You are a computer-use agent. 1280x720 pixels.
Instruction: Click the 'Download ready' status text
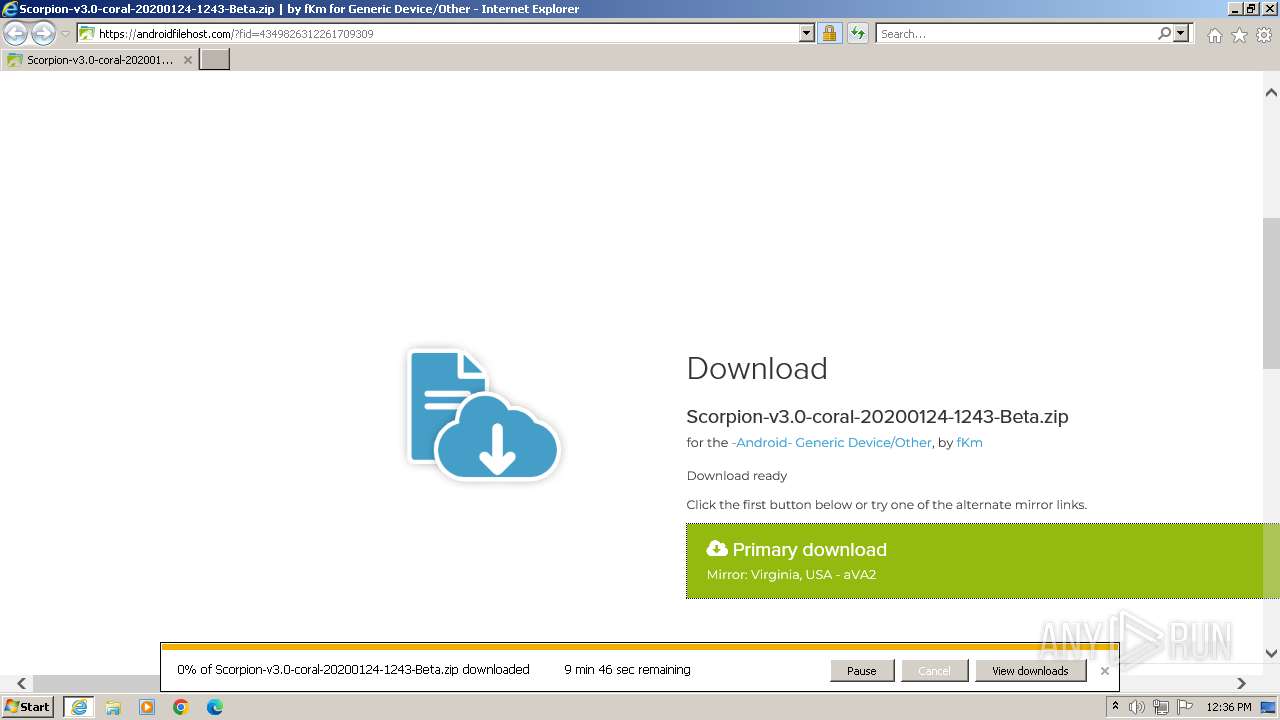point(736,476)
